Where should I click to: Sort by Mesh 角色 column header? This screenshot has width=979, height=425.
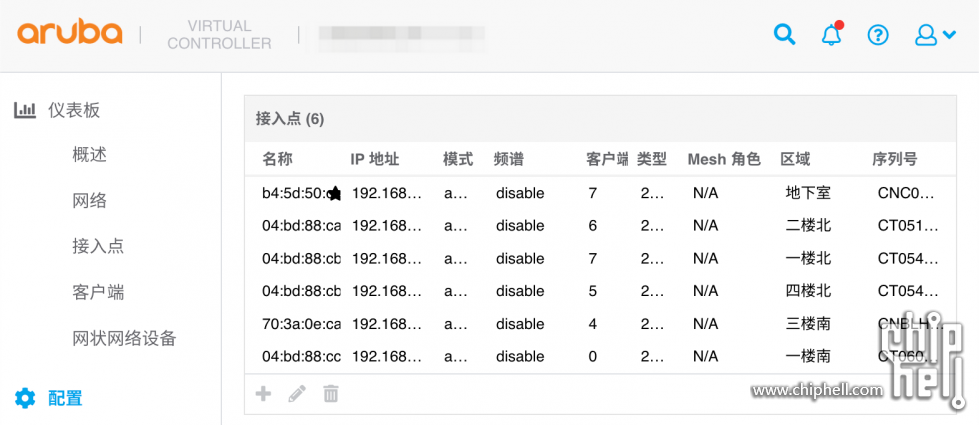coord(724,159)
